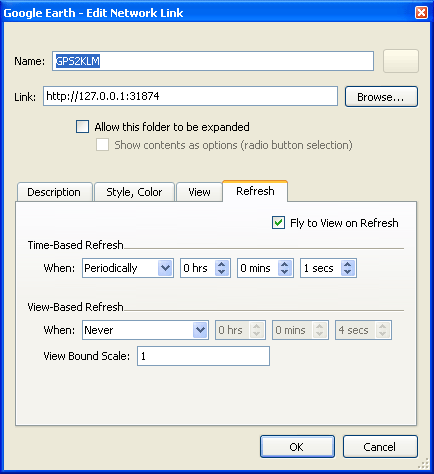Open the Time-Based Refresh When dropdown

(128, 268)
